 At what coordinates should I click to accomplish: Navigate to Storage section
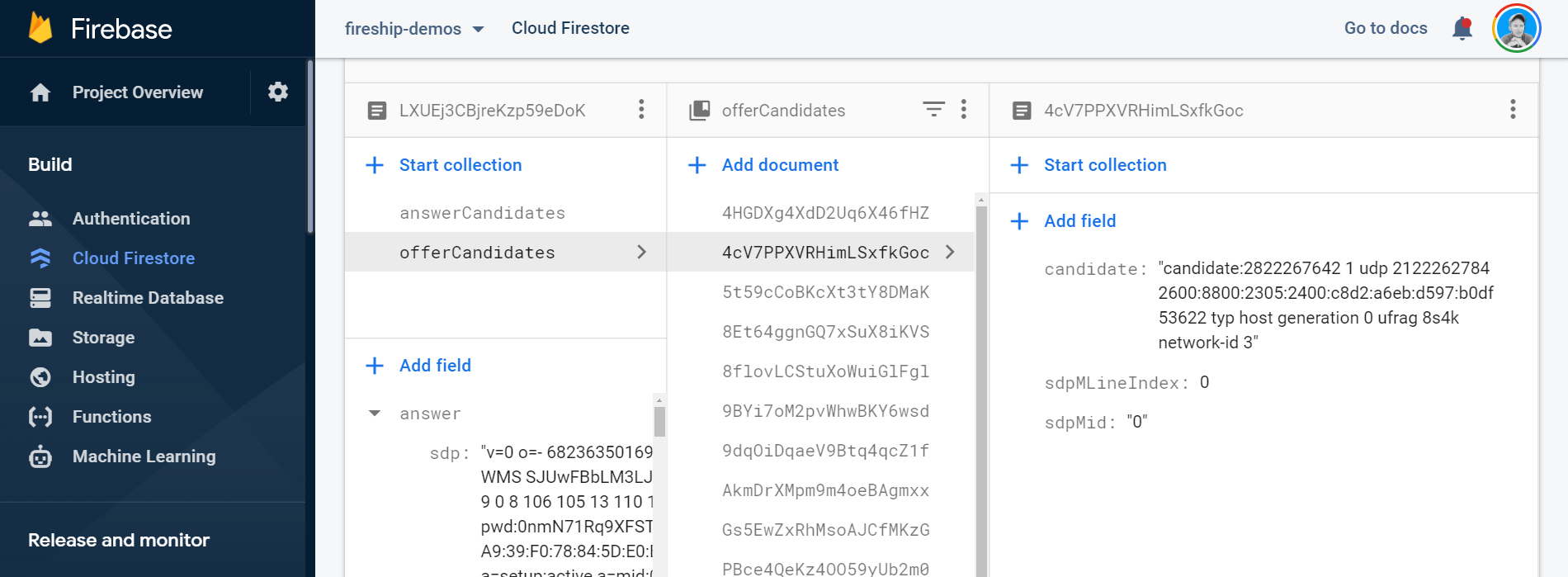click(x=103, y=338)
